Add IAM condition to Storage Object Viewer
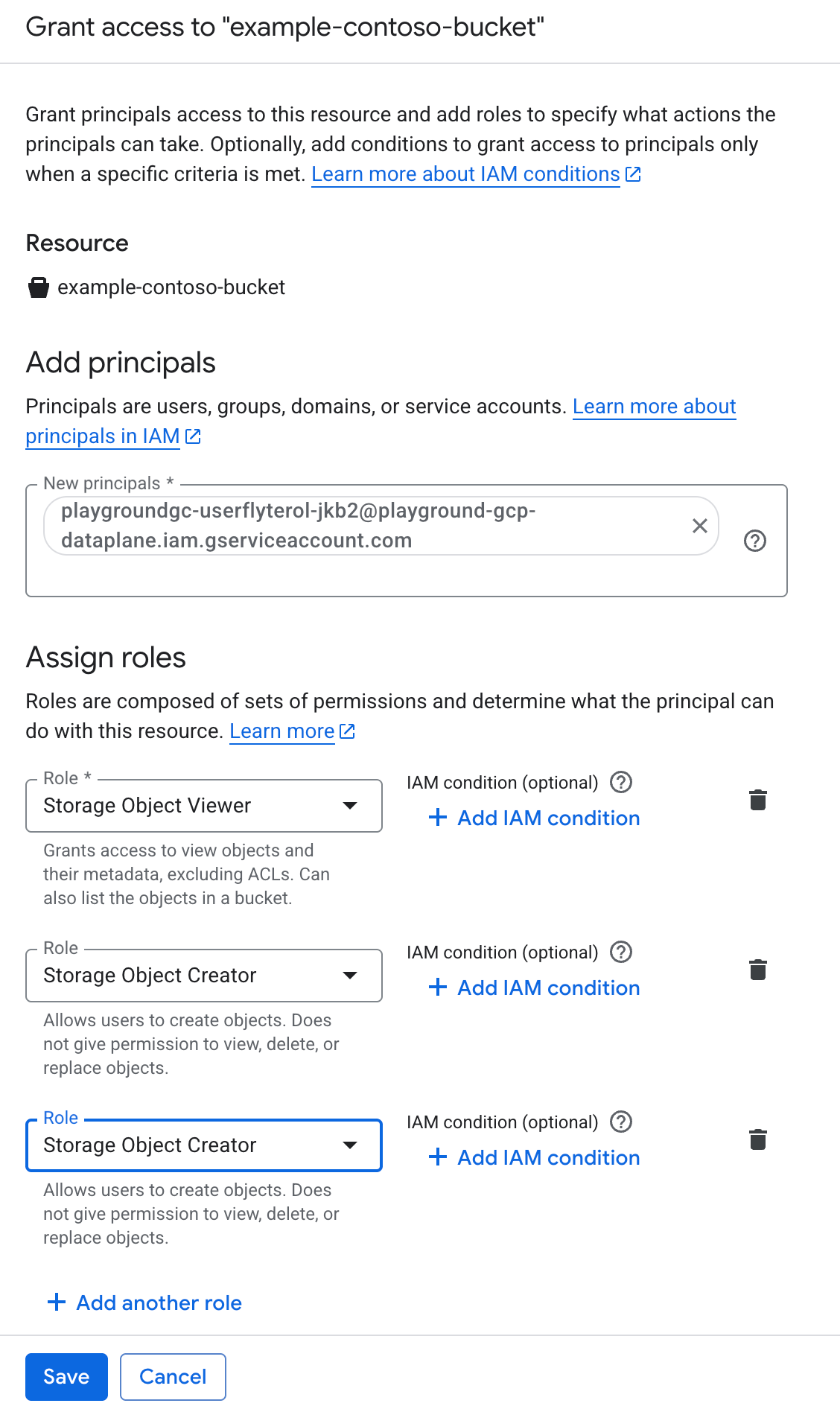Viewport: 840px width, 1412px height. tap(535, 818)
